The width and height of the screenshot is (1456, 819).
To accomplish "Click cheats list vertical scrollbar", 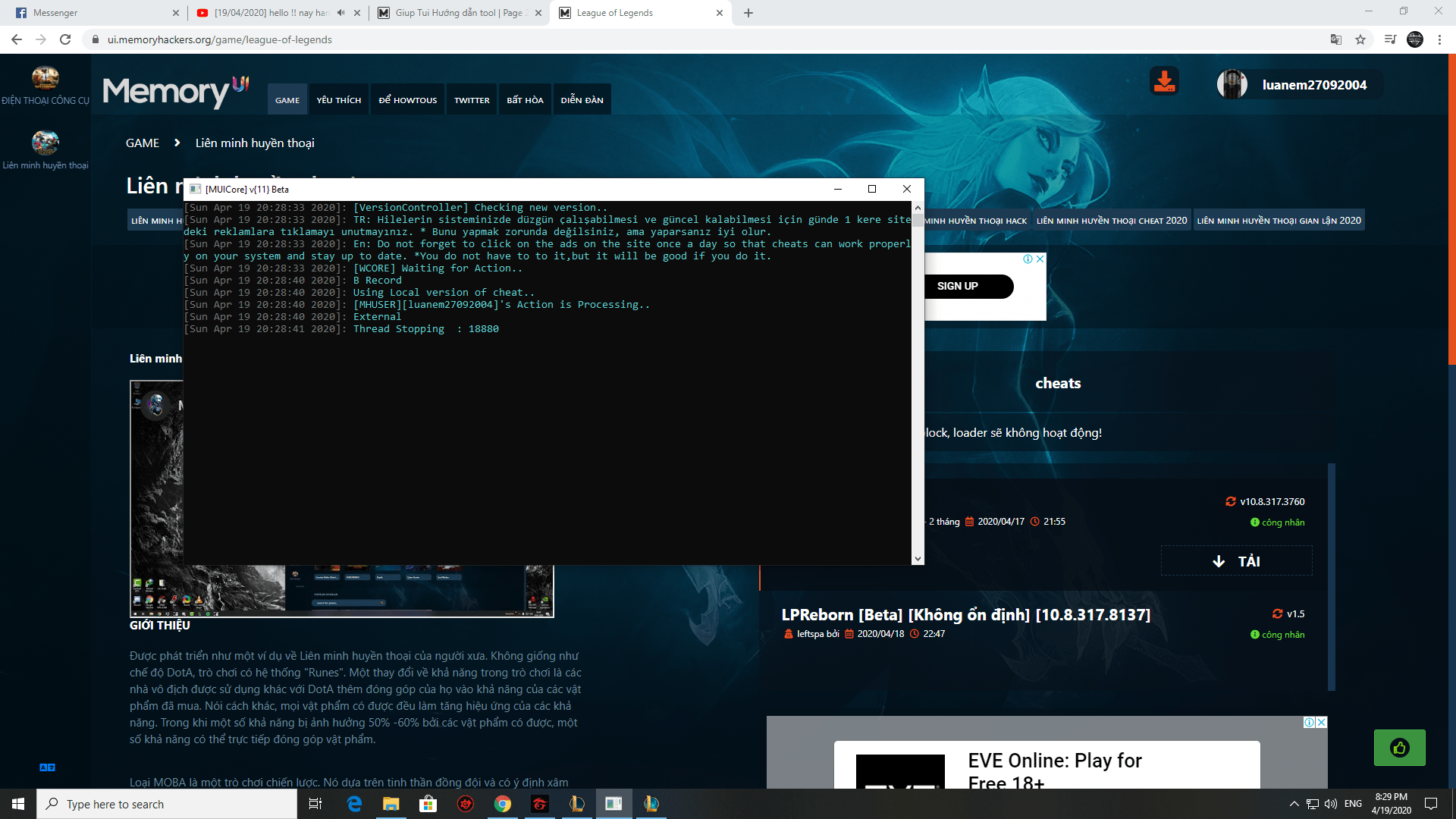I will coord(1332,576).
